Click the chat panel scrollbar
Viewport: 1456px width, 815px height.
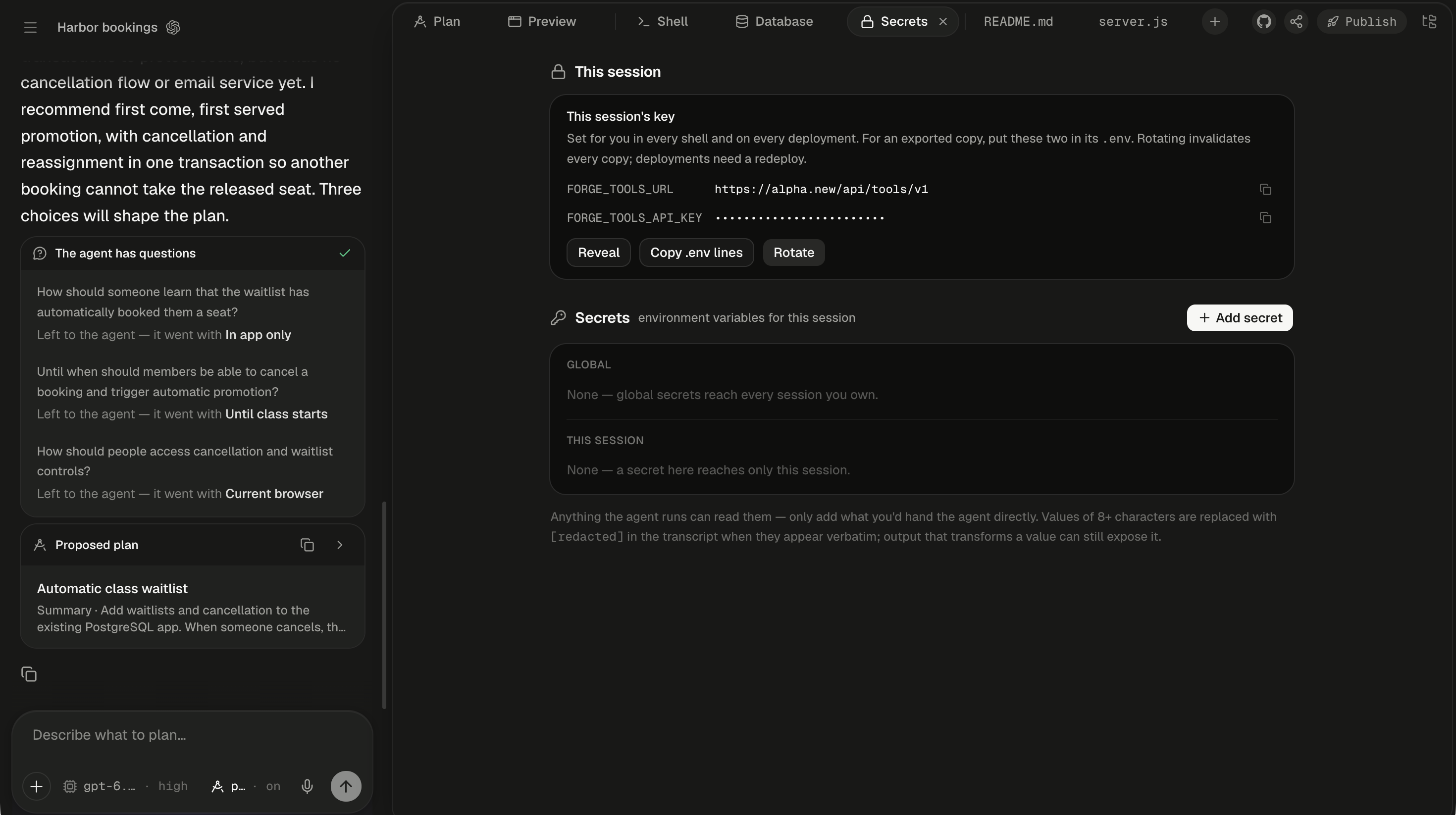(384, 605)
